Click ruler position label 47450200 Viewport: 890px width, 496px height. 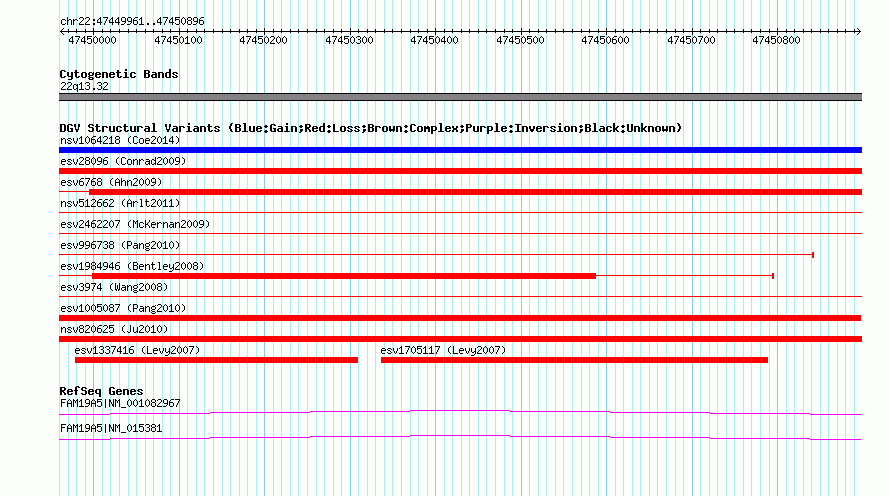pyautogui.click(x=263, y=40)
